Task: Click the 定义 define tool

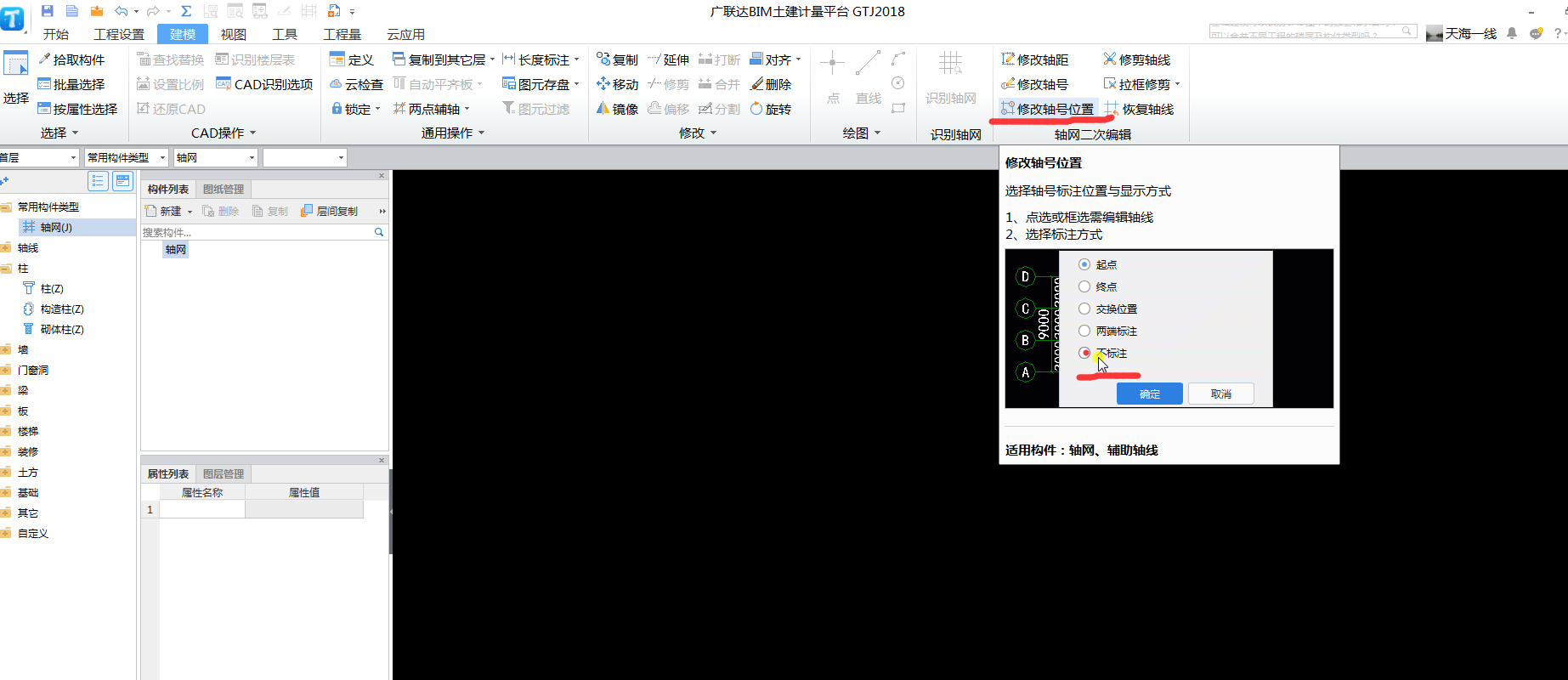Action: coord(352,59)
